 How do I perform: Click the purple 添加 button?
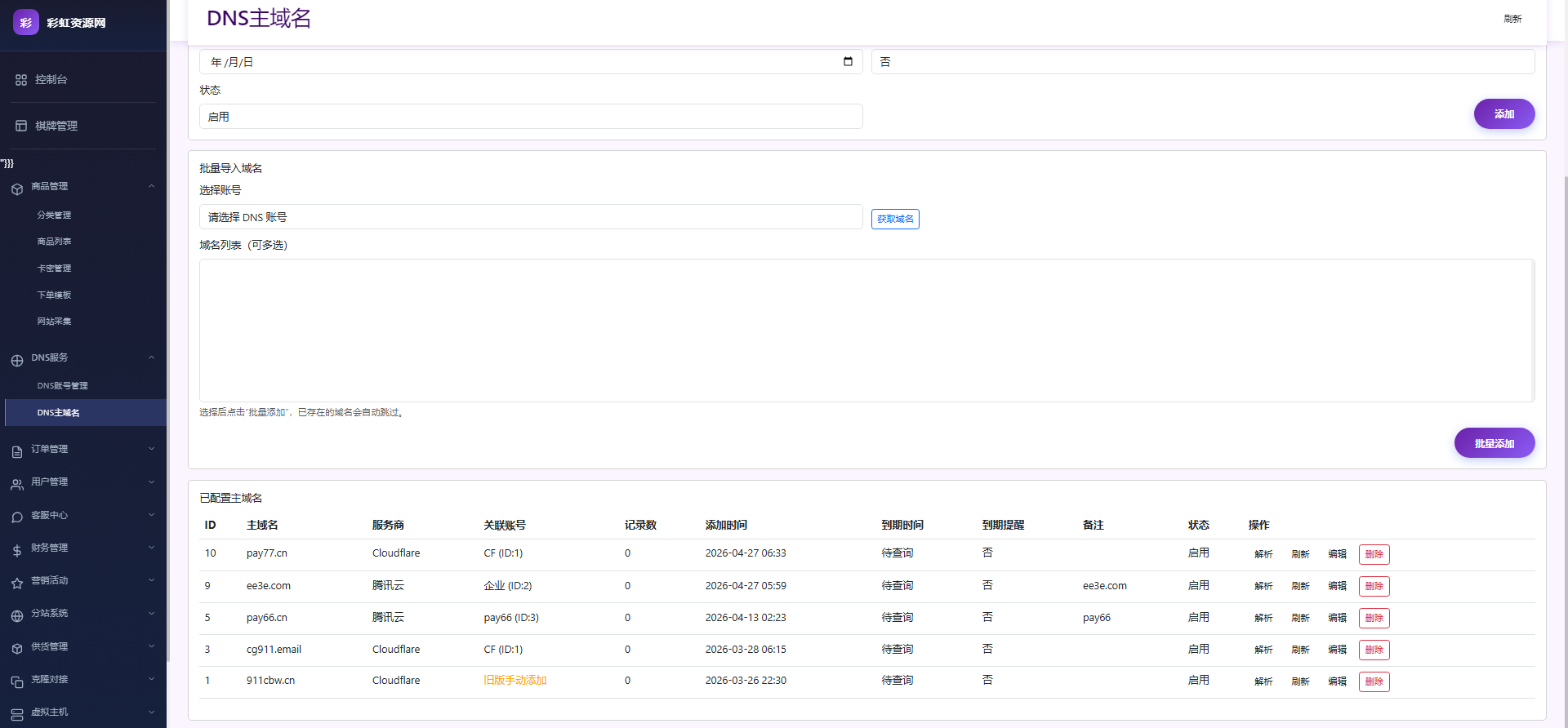pos(1504,114)
